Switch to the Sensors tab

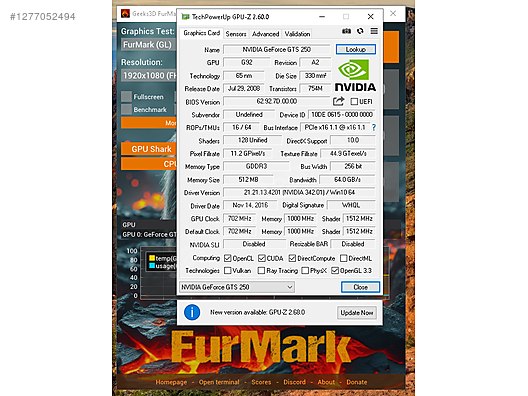236,34
